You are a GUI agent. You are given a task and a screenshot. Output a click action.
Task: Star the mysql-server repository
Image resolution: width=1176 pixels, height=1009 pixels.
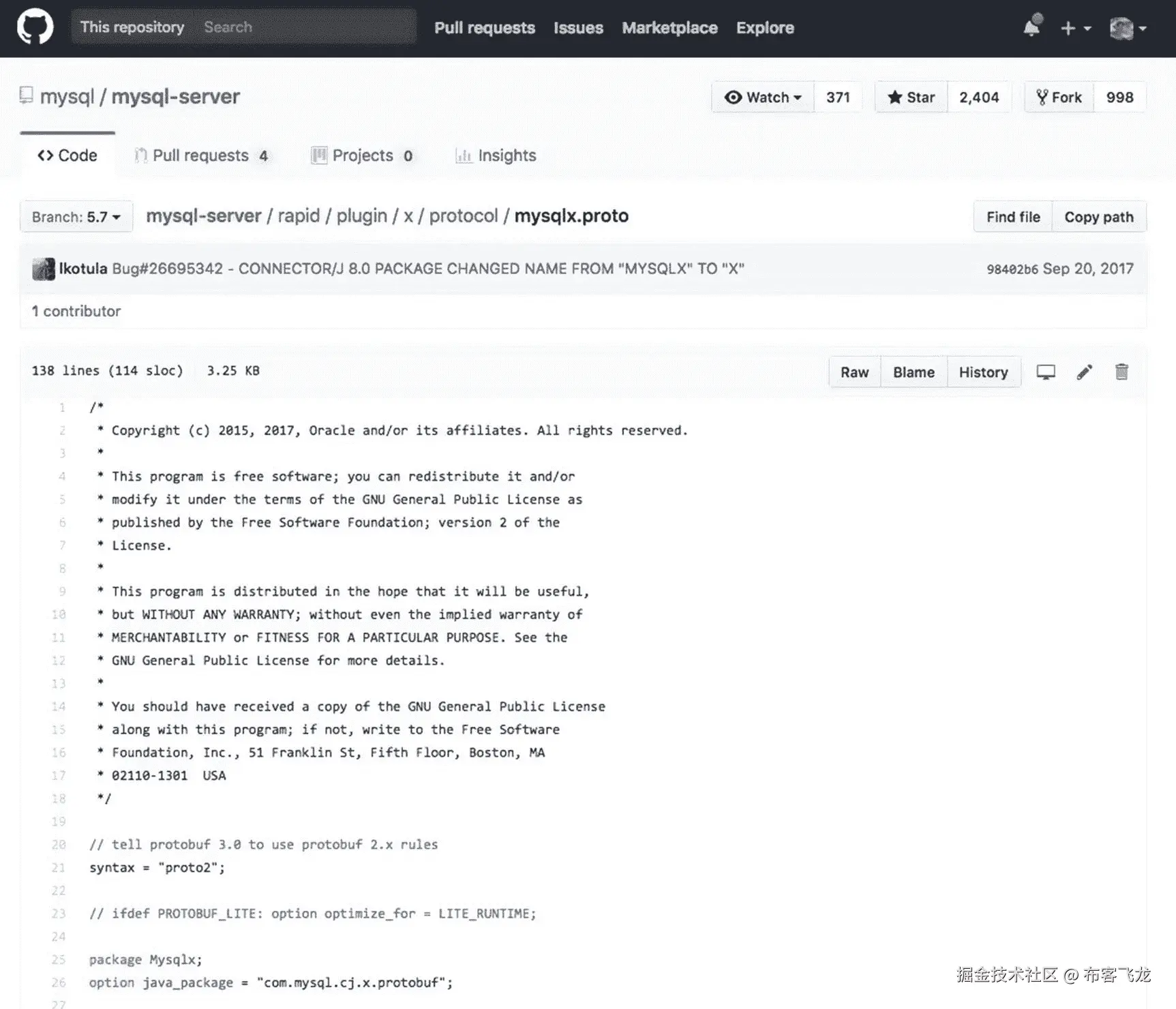(x=911, y=97)
